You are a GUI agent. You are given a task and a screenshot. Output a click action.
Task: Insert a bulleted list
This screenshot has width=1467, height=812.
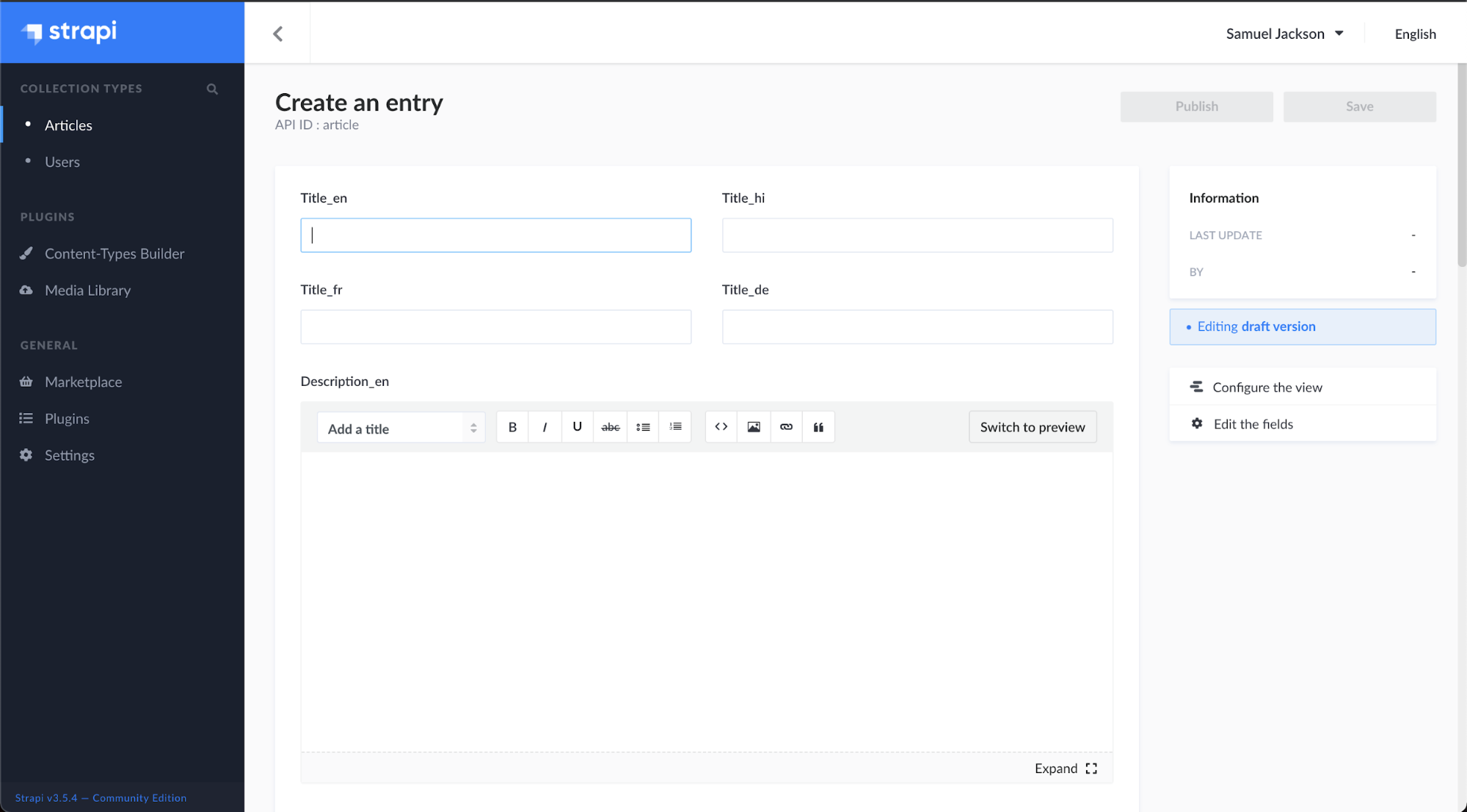pyautogui.click(x=643, y=427)
